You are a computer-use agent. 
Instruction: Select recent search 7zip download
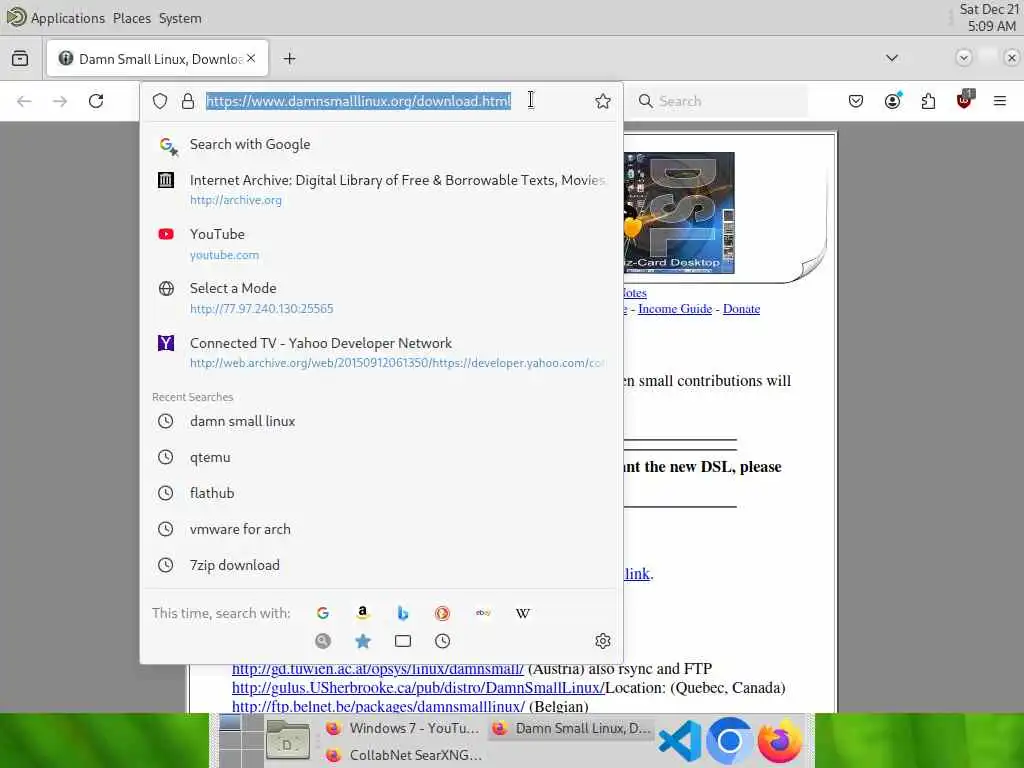click(x=381, y=565)
